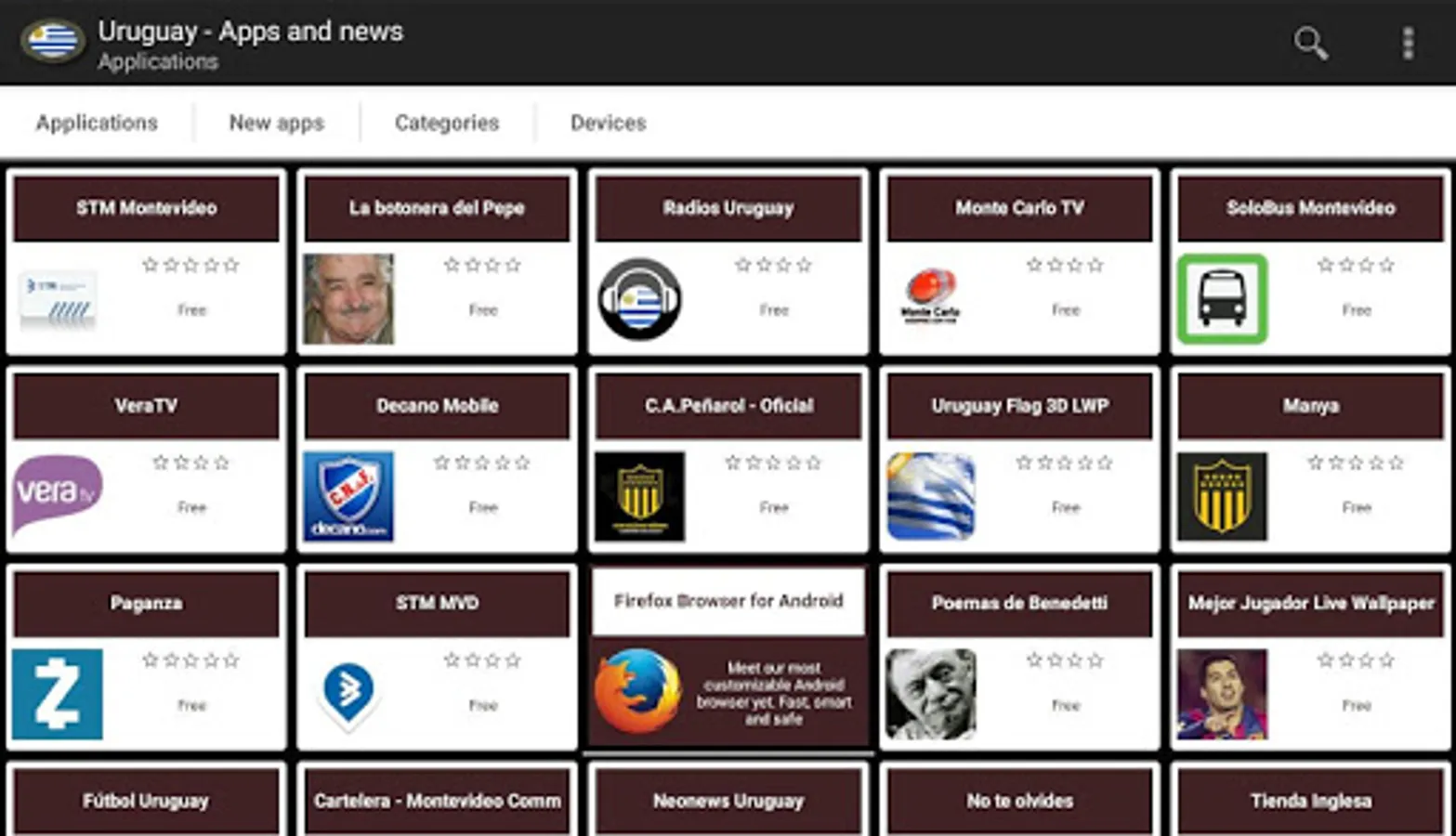Open the Tienda Inglesa app card
This screenshot has height=836, width=1456.
tap(1310, 800)
